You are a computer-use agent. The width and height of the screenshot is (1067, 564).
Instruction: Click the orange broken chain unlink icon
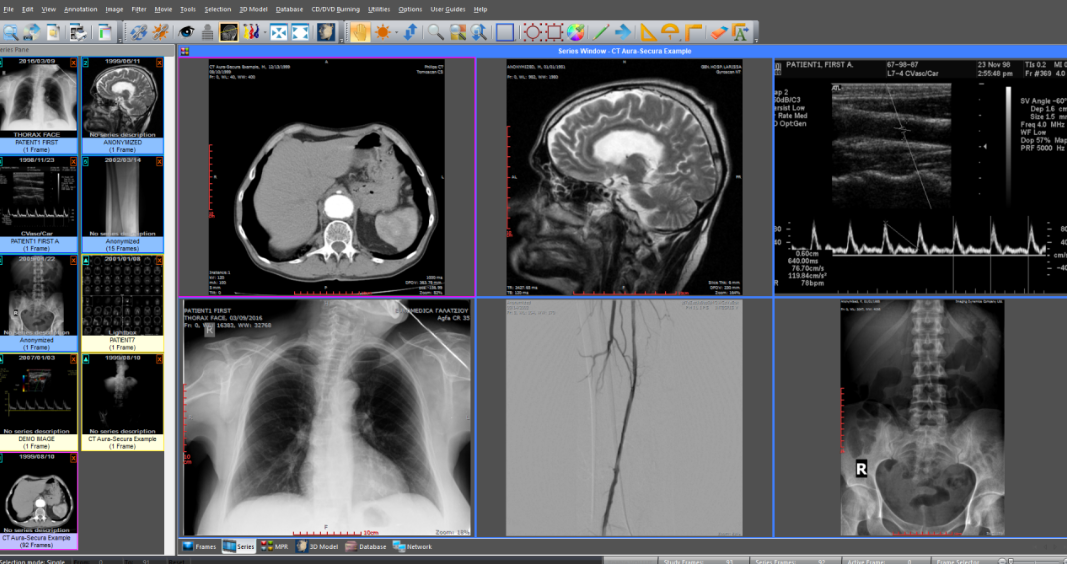(161, 32)
